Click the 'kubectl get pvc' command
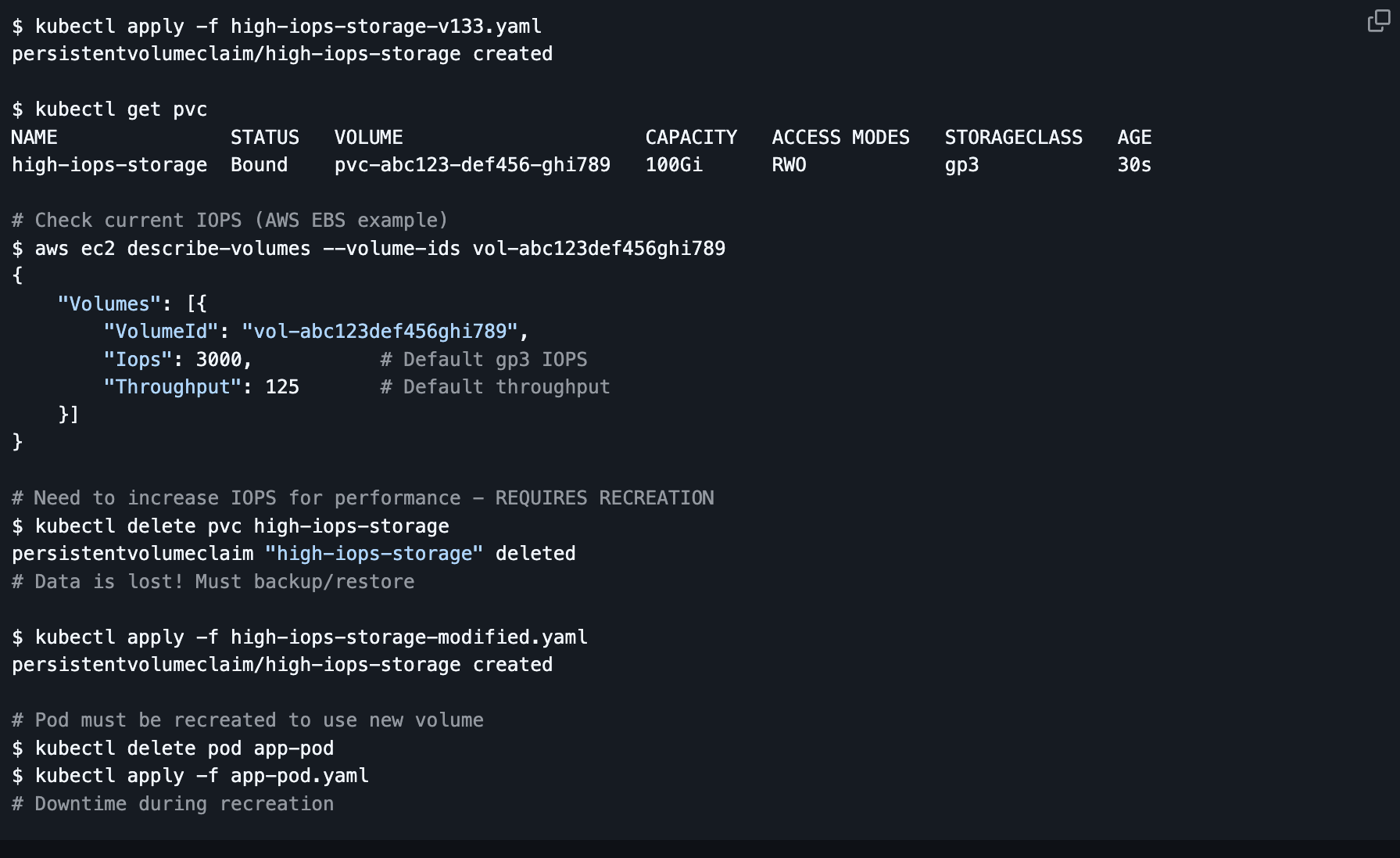 pyautogui.click(x=120, y=109)
